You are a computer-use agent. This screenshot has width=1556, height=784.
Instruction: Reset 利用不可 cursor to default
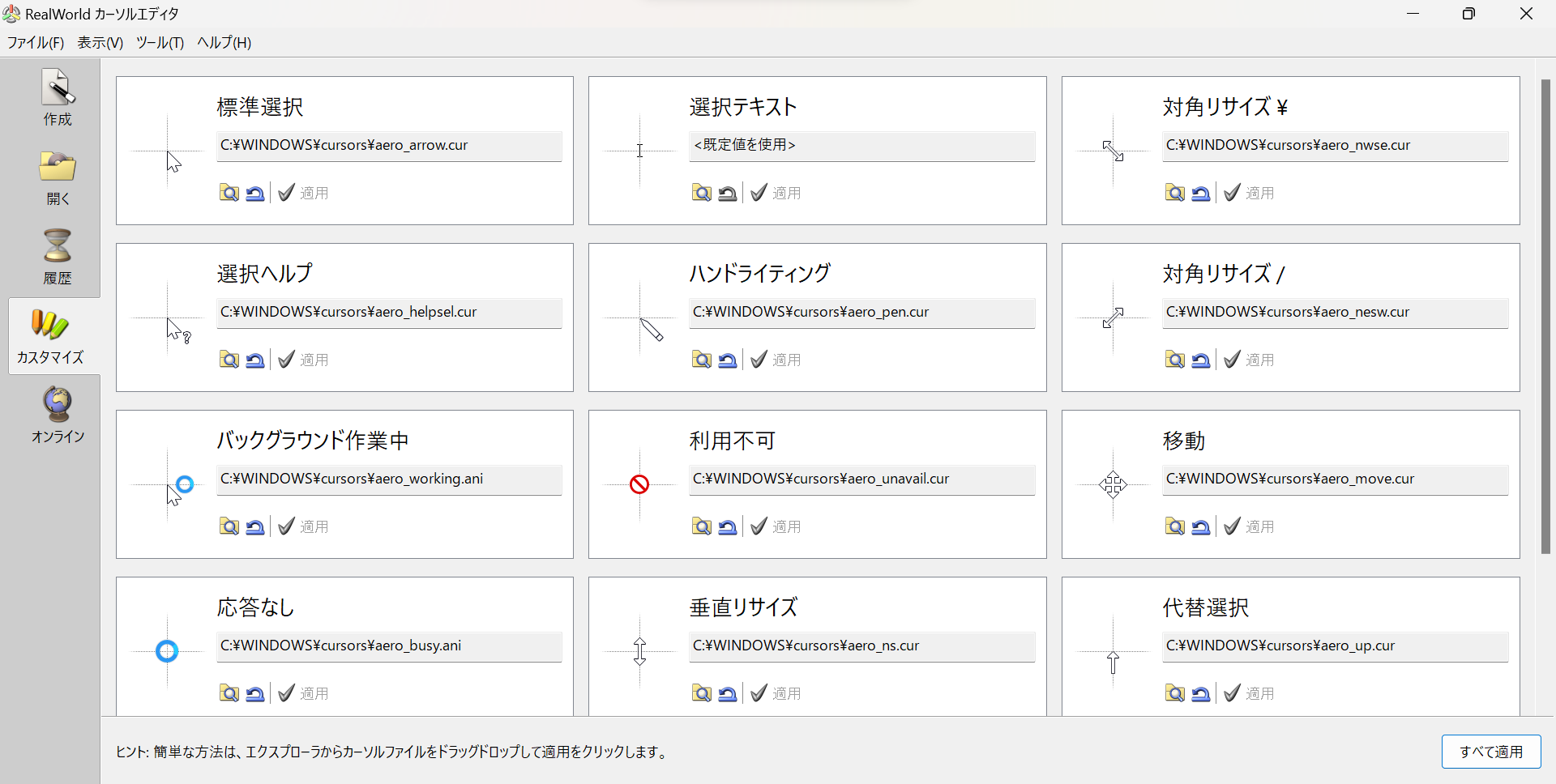click(x=728, y=526)
